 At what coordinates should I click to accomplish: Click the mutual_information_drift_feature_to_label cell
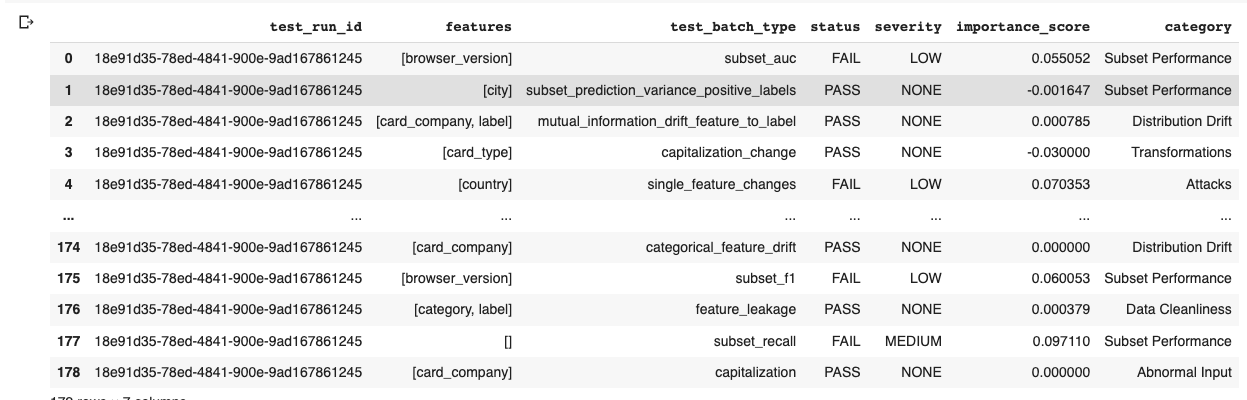coord(667,121)
